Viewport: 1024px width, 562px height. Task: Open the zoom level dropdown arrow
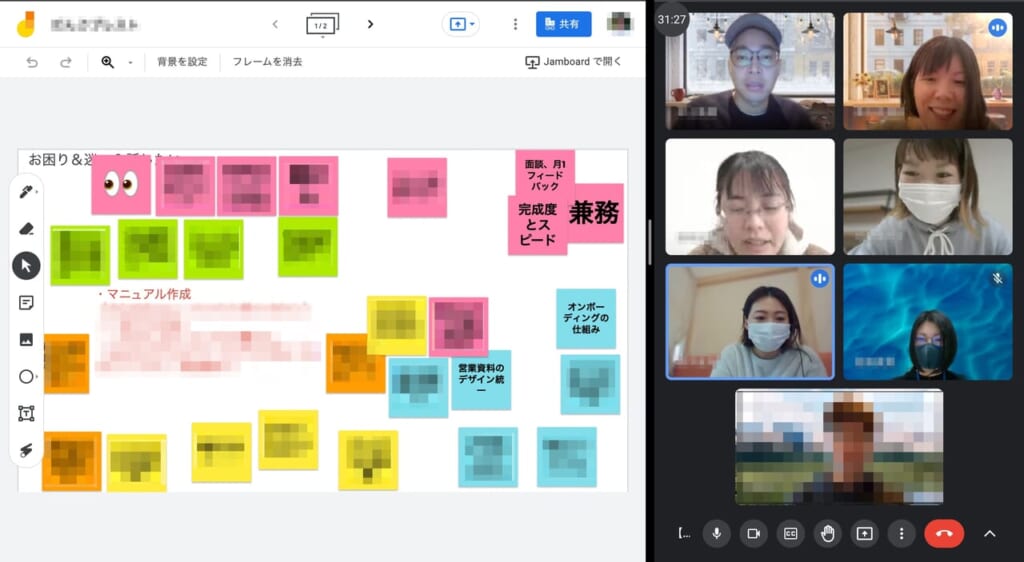point(130,62)
